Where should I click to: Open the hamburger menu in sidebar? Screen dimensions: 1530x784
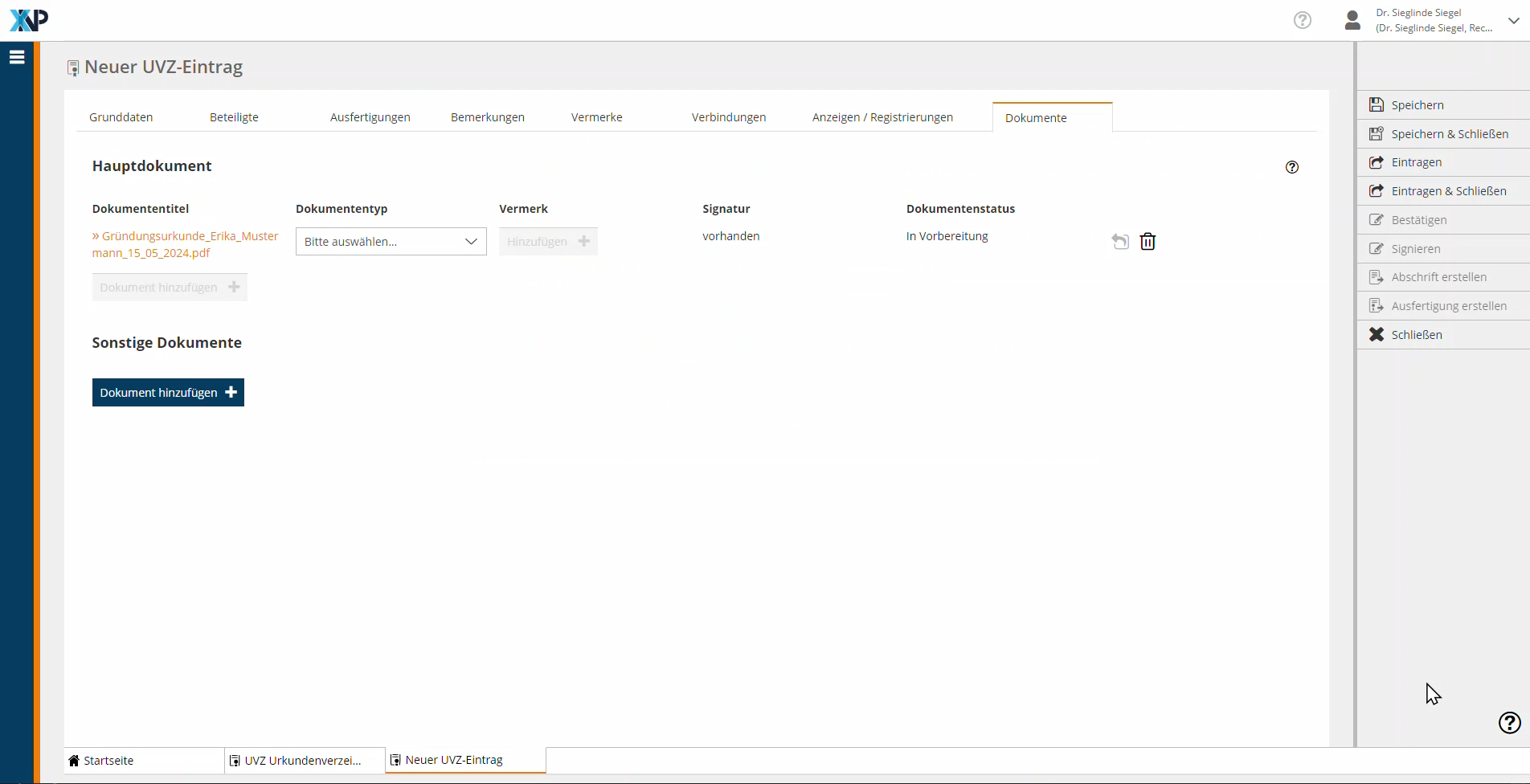pos(17,57)
